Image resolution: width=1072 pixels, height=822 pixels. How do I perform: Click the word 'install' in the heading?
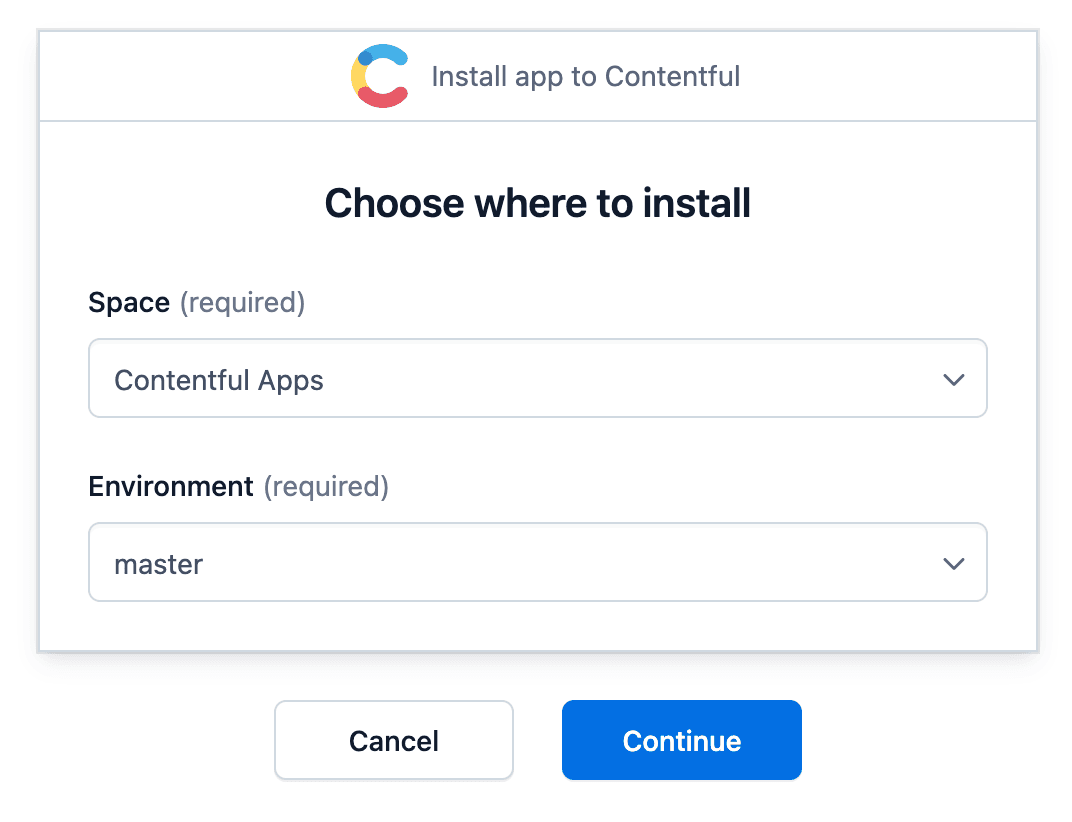(697, 203)
